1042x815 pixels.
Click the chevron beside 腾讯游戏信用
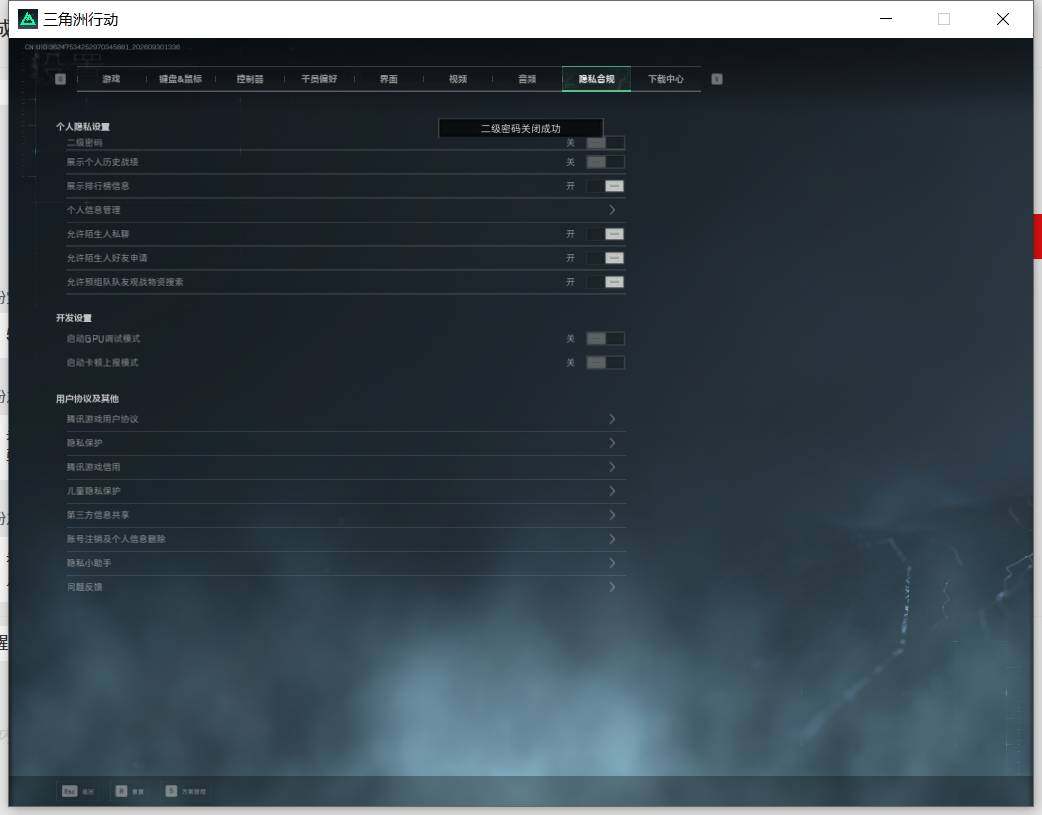point(612,467)
